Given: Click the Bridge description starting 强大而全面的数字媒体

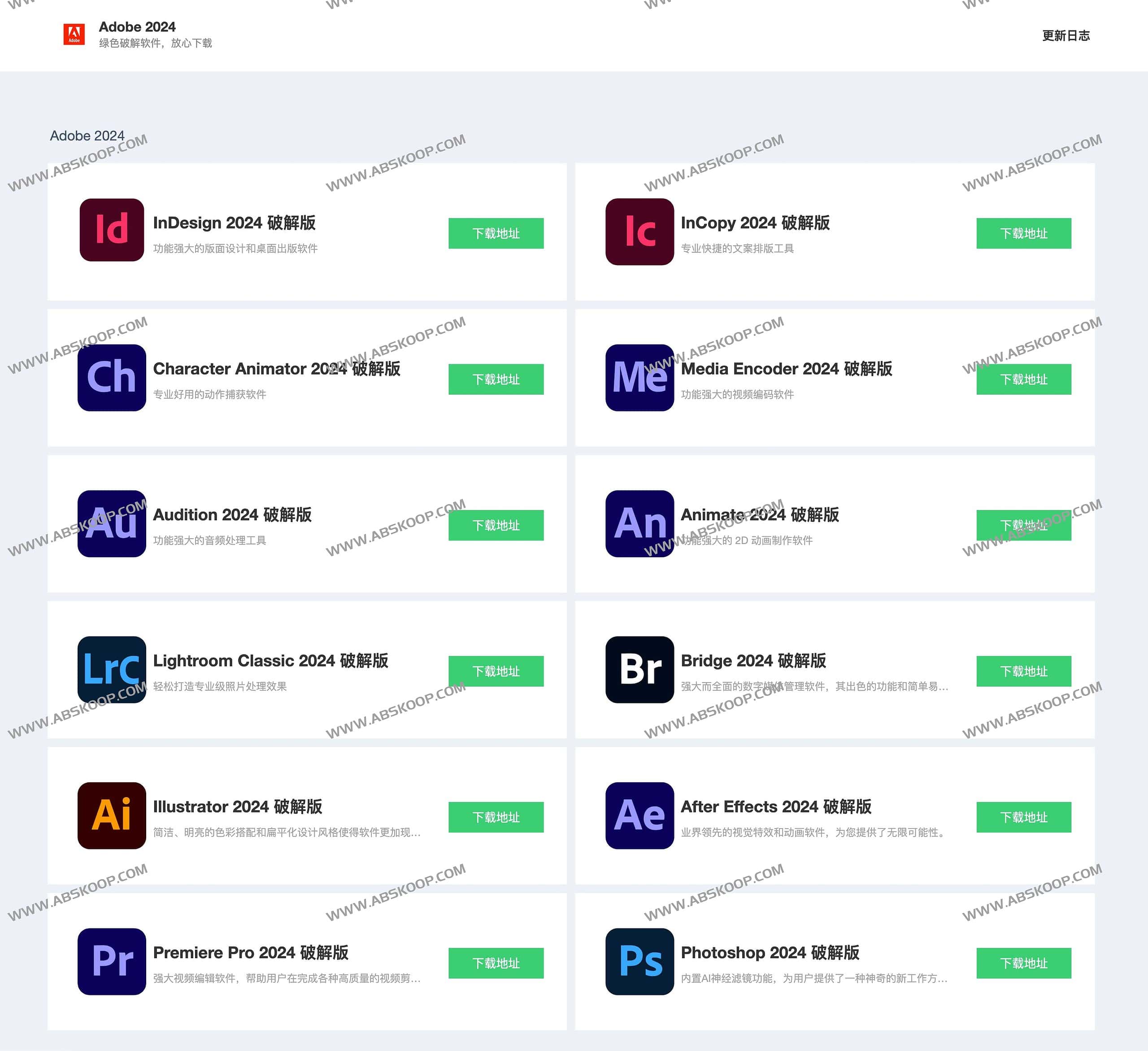Looking at the screenshot, I should tap(814, 686).
